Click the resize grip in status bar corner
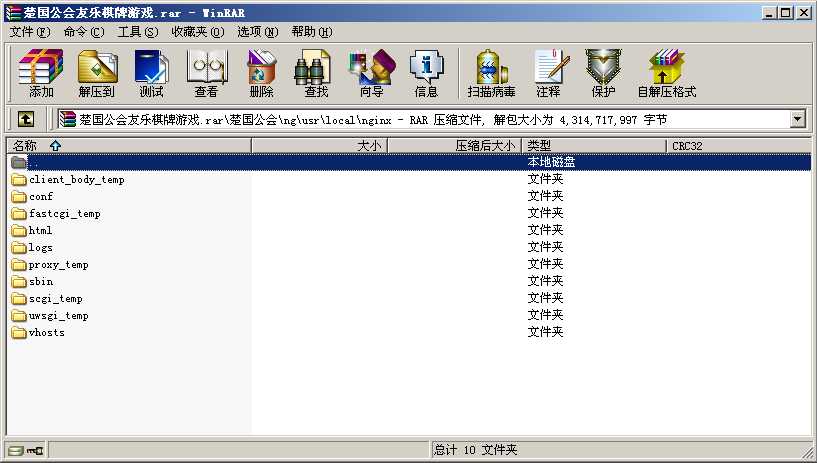817x463 pixels. 807,452
